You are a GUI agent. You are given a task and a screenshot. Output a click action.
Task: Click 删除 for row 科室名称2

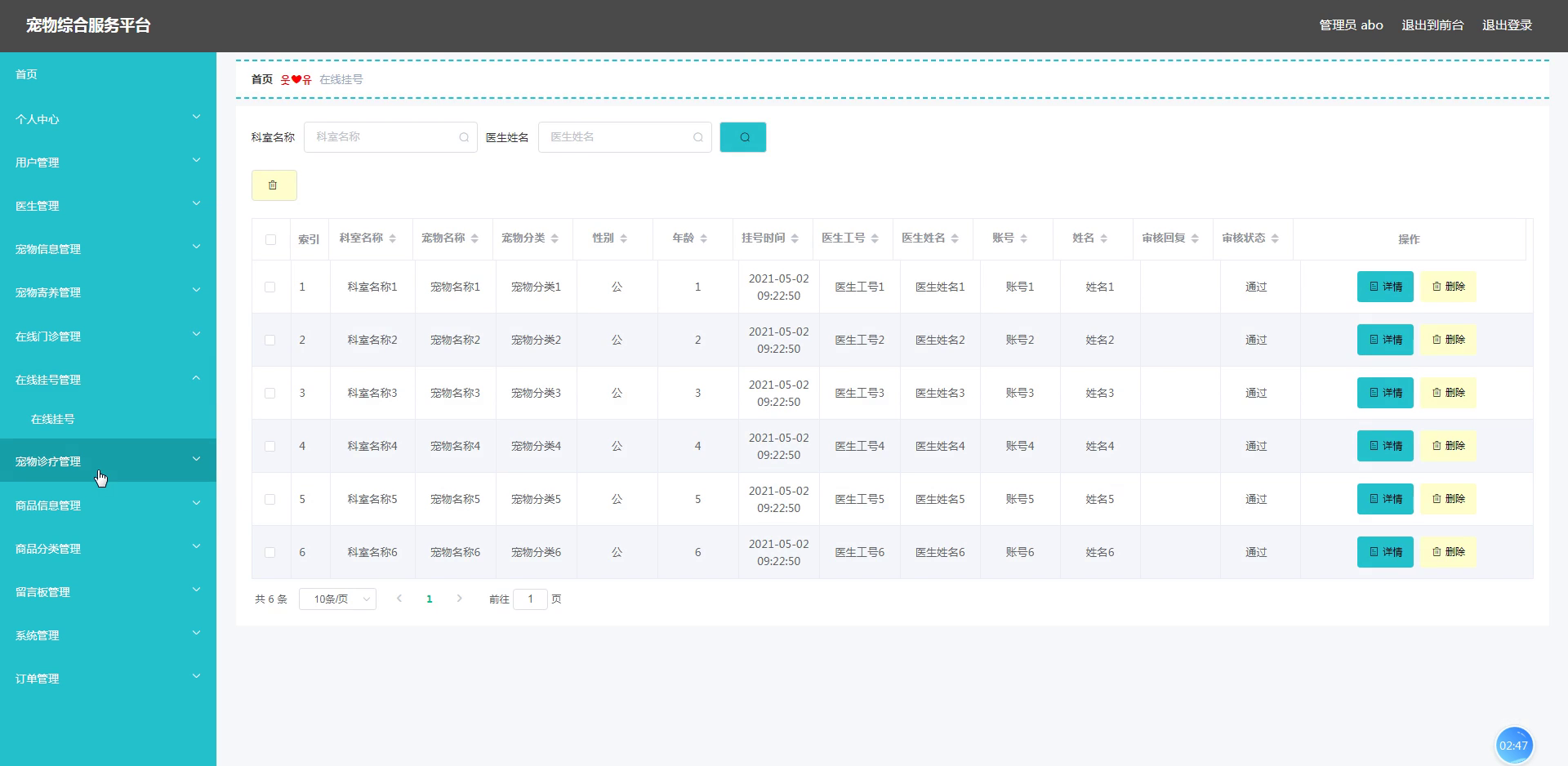click(x=1448, y=340)
